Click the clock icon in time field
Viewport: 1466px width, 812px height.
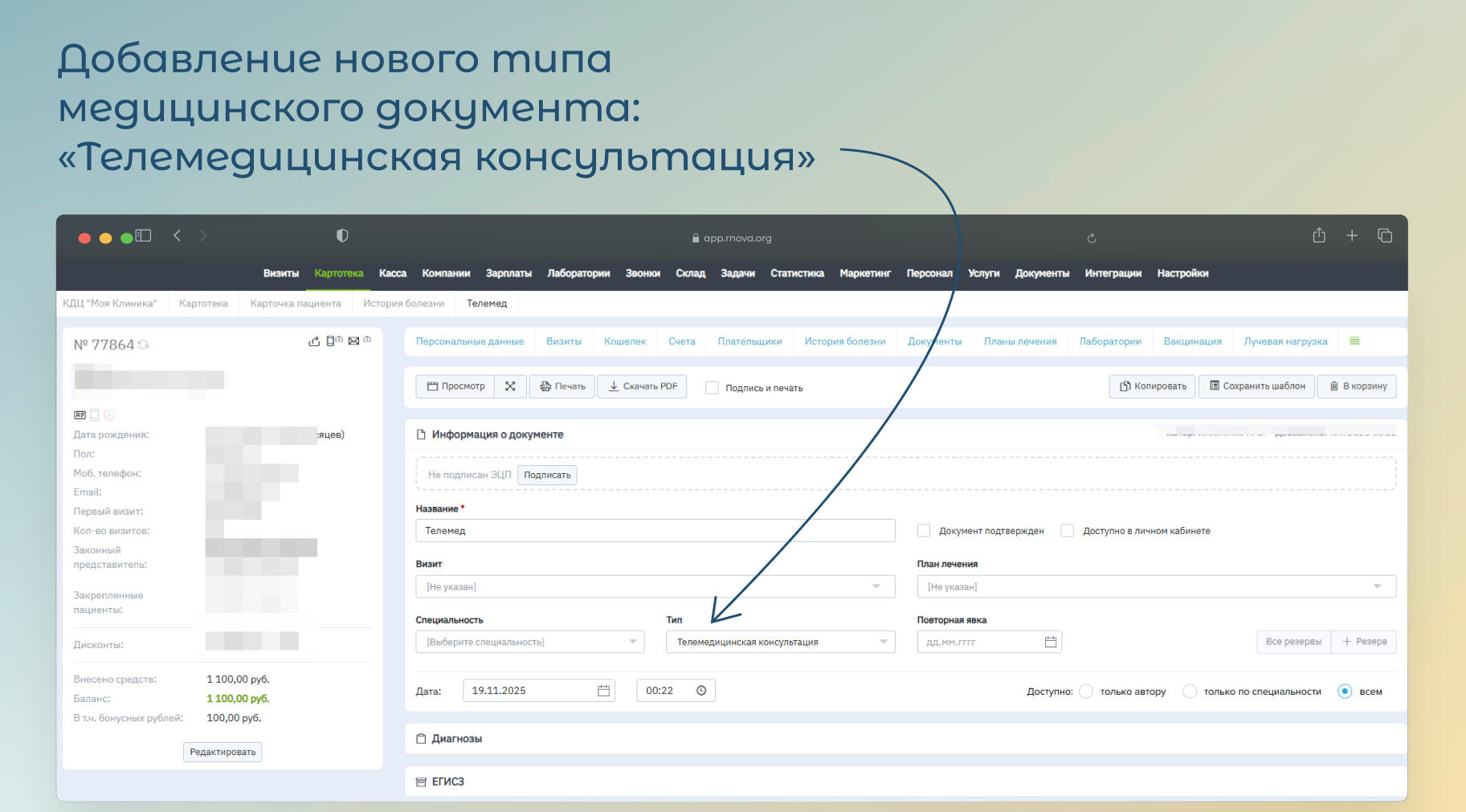coord(701,691)
